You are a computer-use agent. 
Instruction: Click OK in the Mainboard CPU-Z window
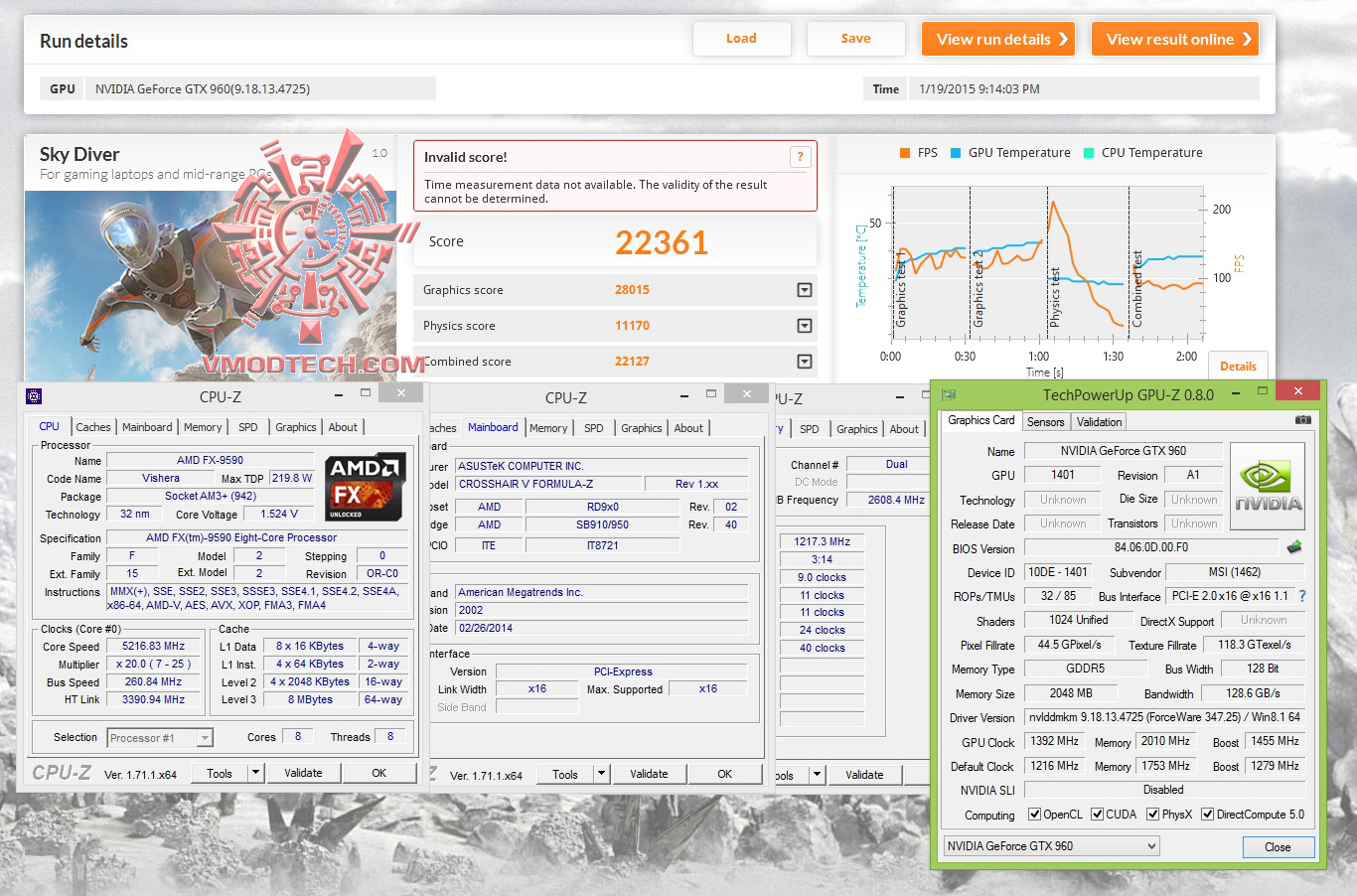click(x=724, y=774)
